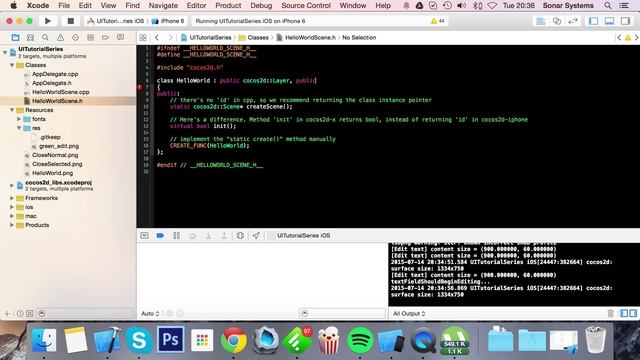Jump to the previous issue arrow
The height and width of the screenshot is (360, 640).
tap(619, 38)
